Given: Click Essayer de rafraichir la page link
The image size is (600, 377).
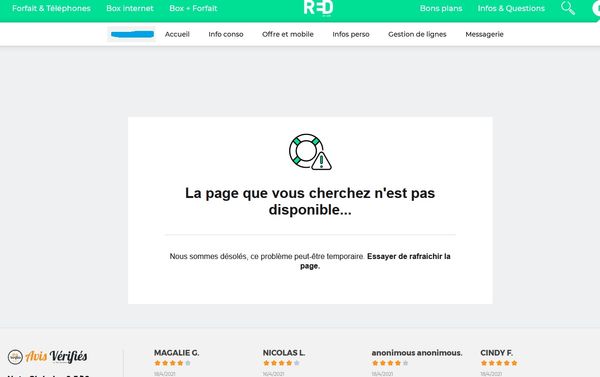Looking at the screenshot, I should tap(375, 261).
